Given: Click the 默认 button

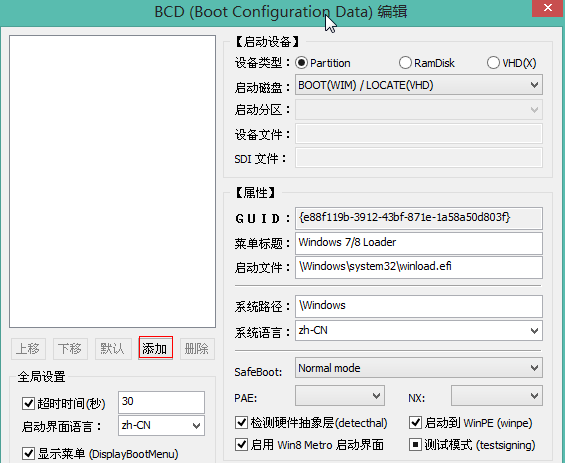Looking at the screenshot, I should point(113,349).
